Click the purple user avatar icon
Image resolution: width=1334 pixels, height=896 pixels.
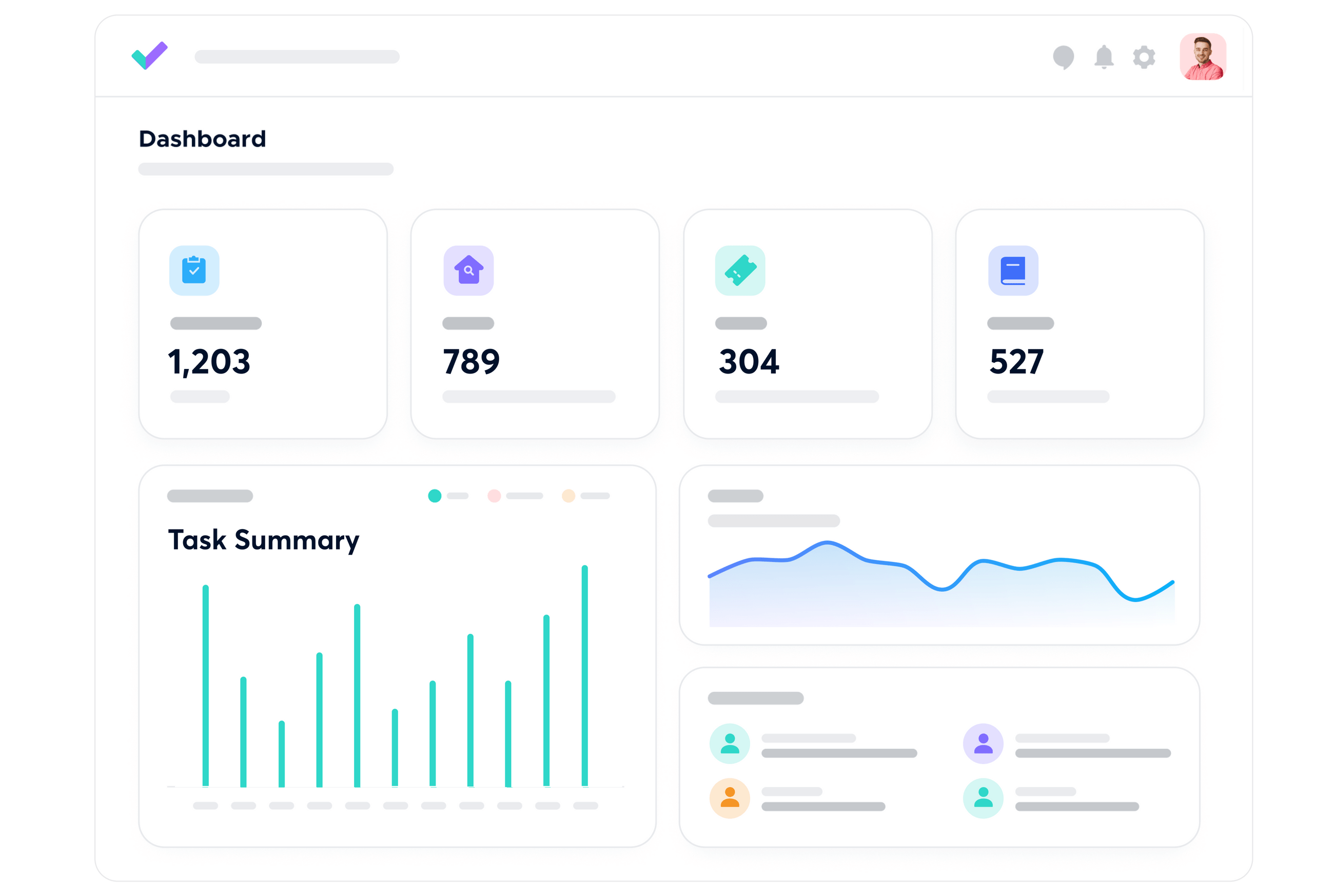tap(983, 744)
